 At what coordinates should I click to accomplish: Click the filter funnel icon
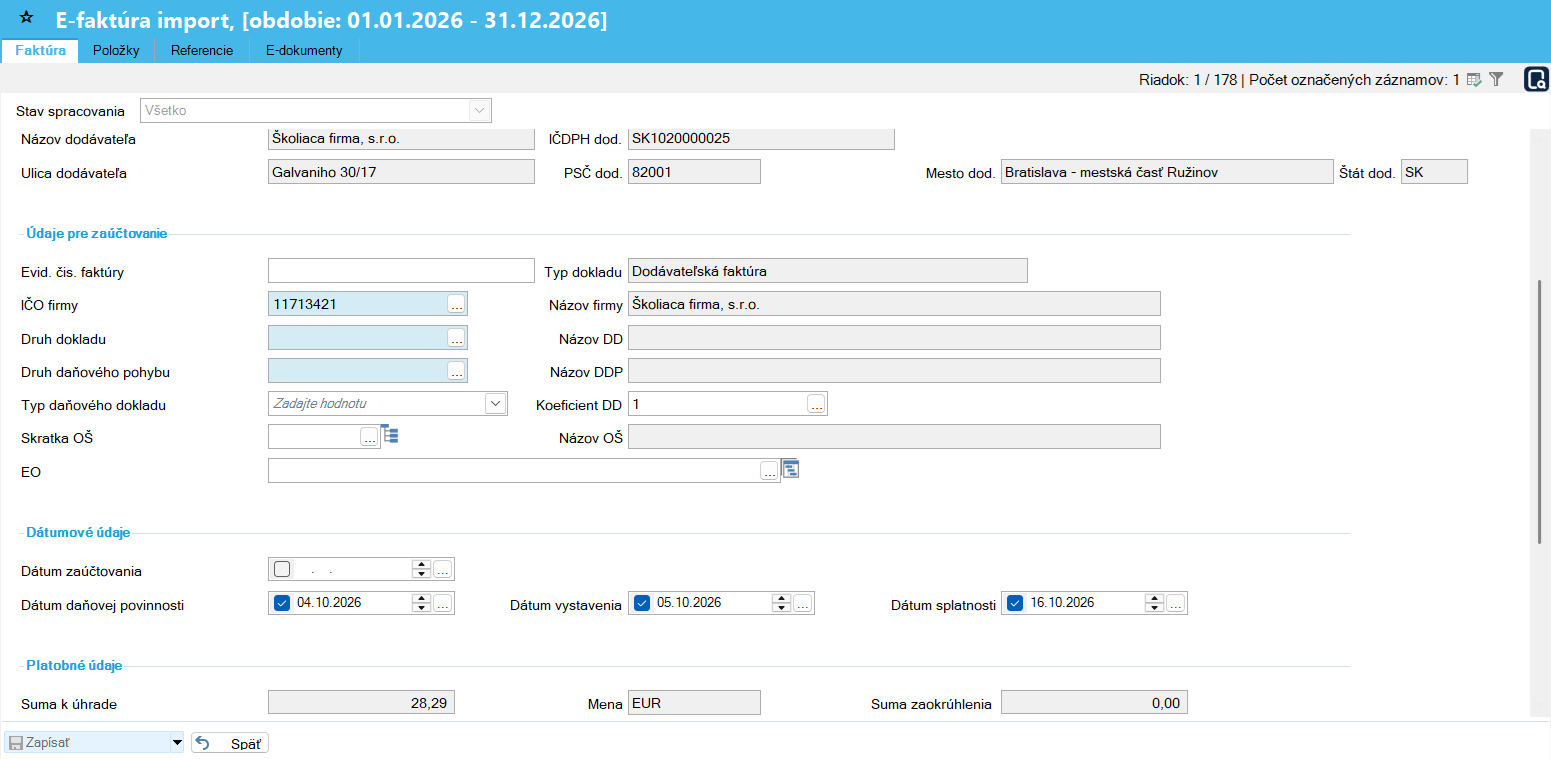pos(1496,79)
